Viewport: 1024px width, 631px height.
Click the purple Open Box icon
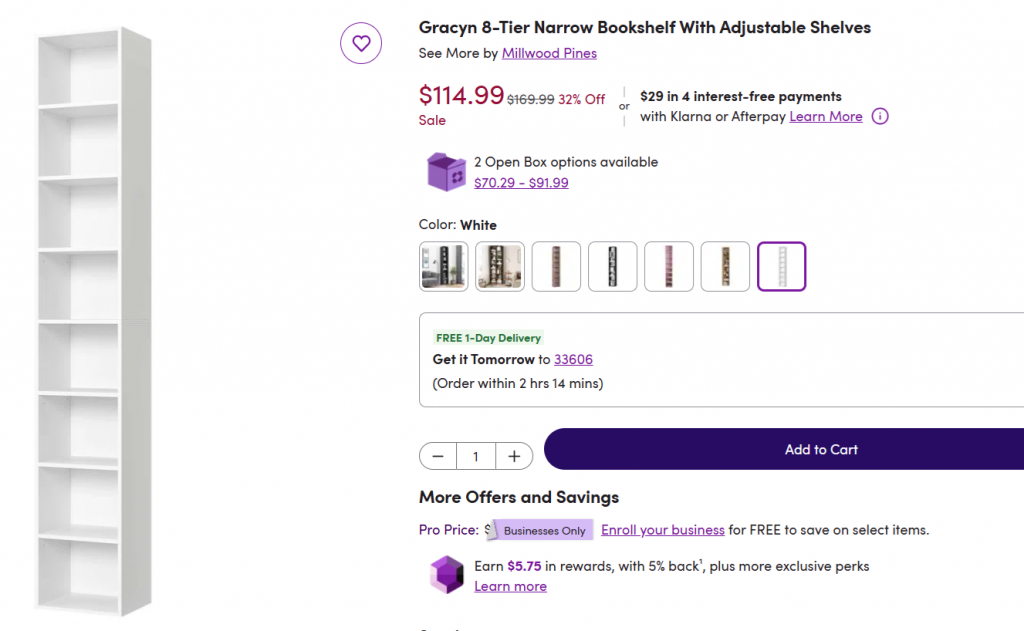pos(446,171)
